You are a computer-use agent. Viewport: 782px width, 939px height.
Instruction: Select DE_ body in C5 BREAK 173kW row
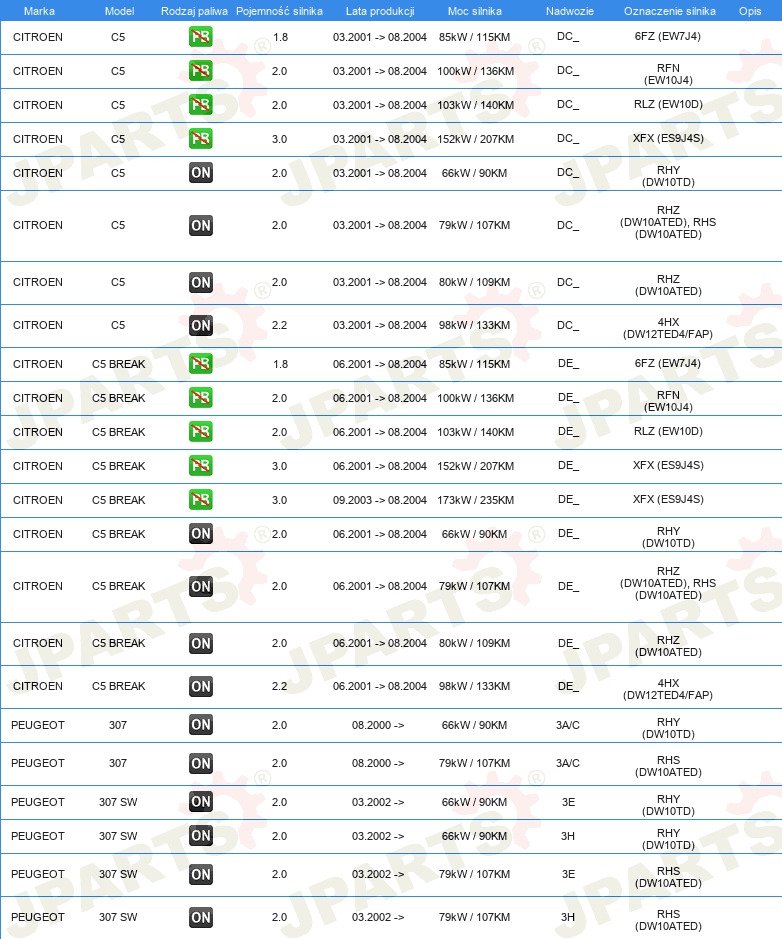(568, 499)
